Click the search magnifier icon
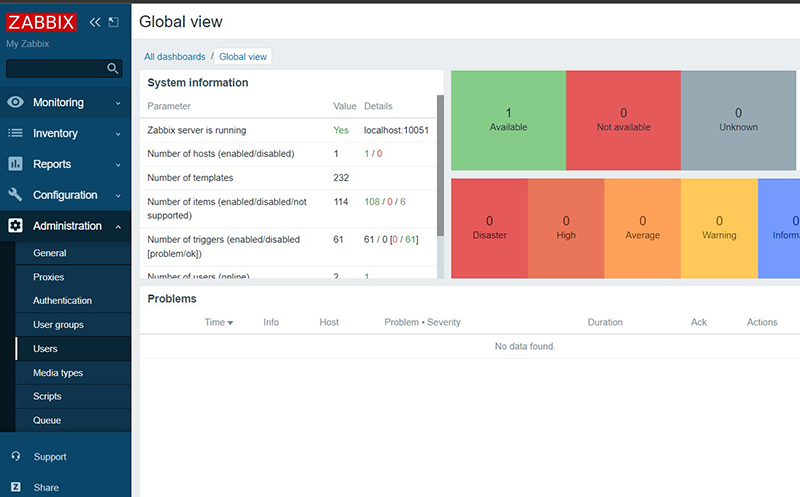The height and width of the screenshot is (497, 800). [x=113, y=68]
